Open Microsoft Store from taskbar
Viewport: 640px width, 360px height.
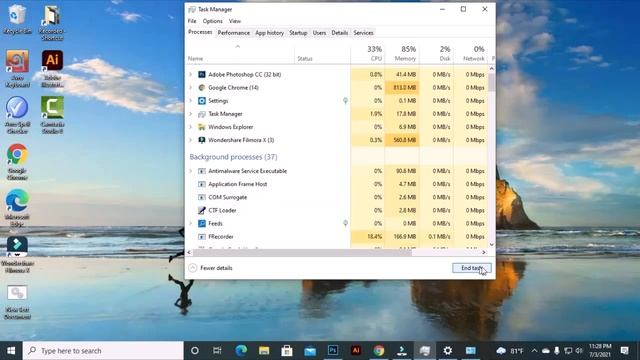tap(287, 351)
